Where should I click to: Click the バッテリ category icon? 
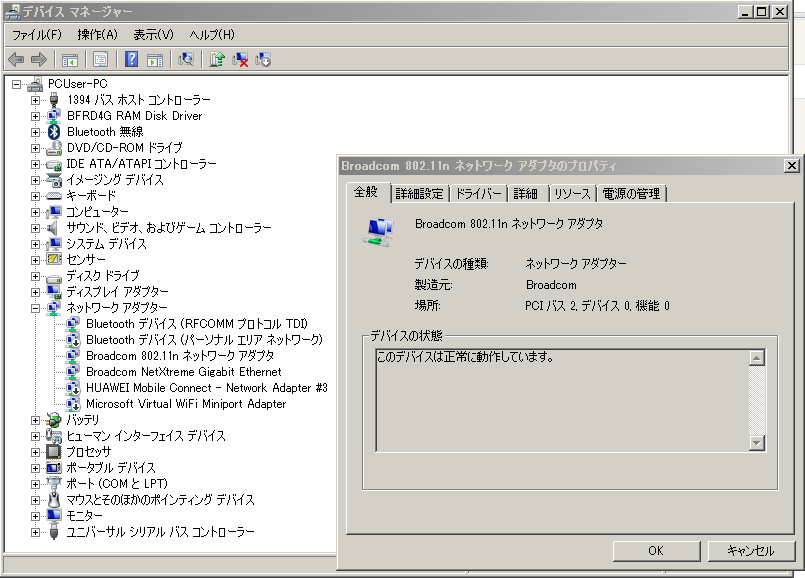(53, 419)
